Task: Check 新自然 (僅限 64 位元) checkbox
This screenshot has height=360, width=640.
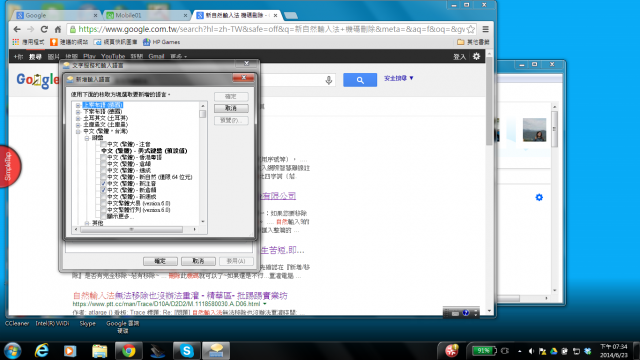Action: click(x=104, y=177)
